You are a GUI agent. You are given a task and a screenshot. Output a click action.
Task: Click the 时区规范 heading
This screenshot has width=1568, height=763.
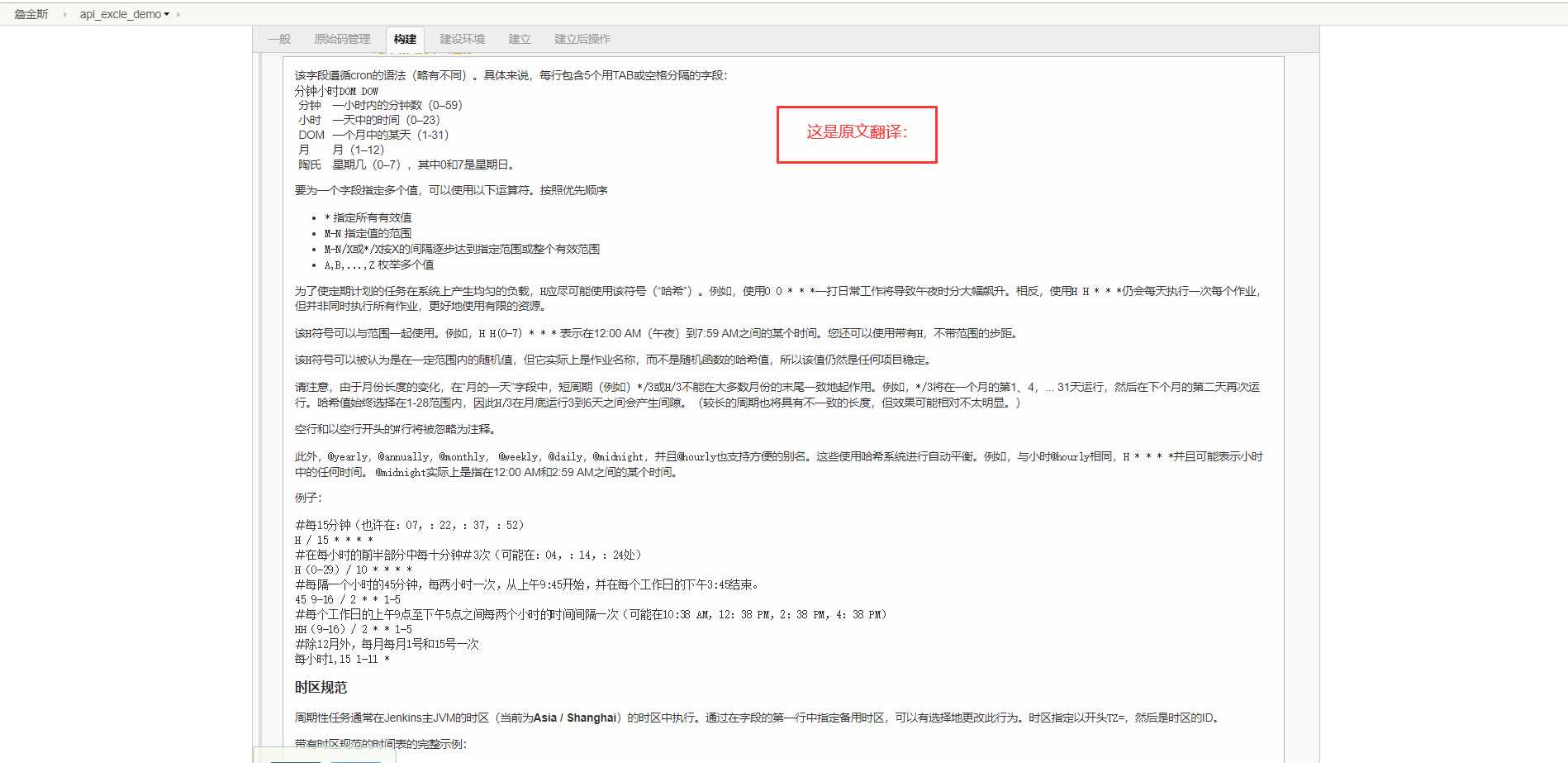point(321,687)
